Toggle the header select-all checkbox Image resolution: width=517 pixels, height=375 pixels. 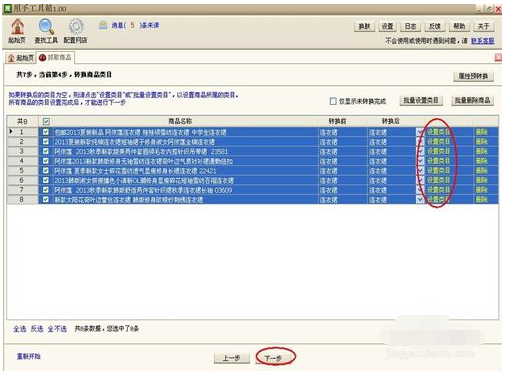click(x=46, y=122)
